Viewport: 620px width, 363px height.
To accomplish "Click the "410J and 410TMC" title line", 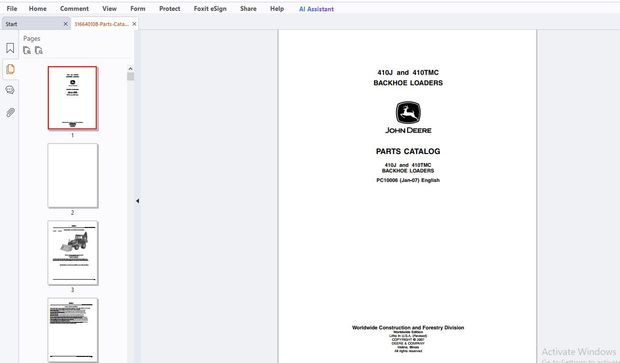I will [x=408, y=72].
